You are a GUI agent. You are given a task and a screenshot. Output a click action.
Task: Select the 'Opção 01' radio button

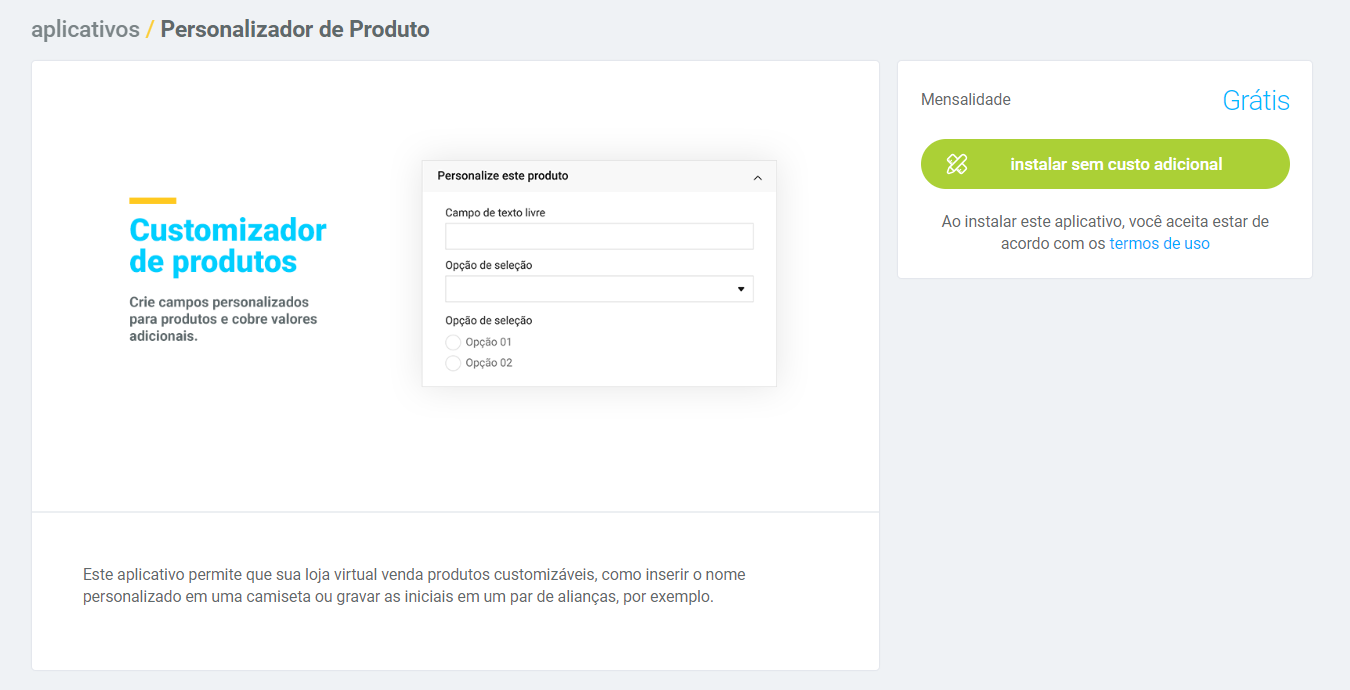pyautogui.click(x=453, y=342)
